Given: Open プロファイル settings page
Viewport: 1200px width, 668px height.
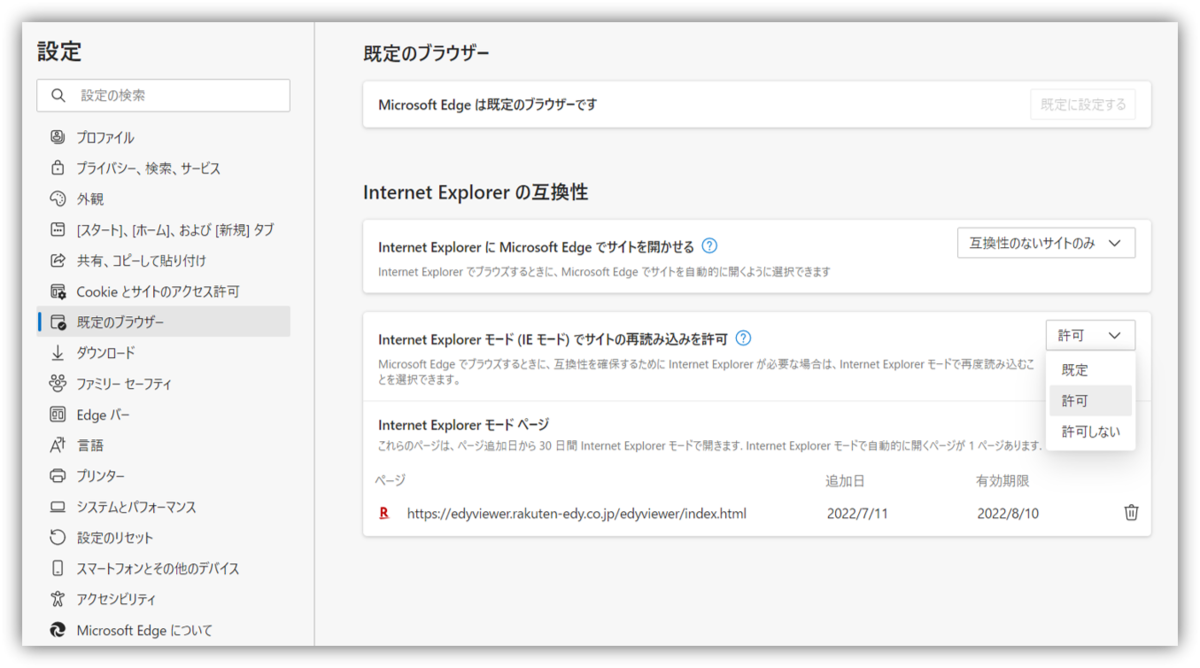Looking at the screenshot, I should click(164, 137).
